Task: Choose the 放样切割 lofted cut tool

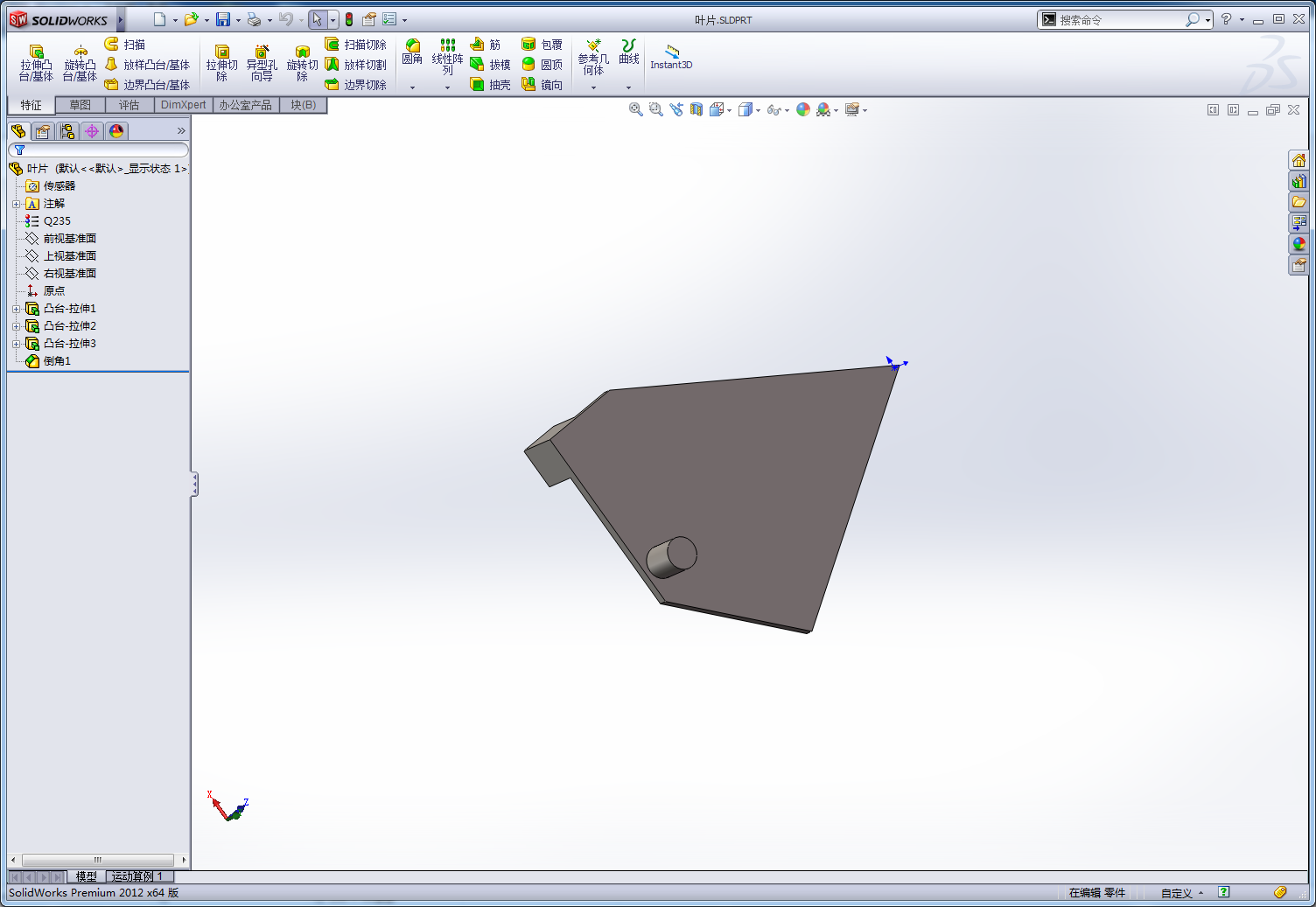Action: 355,65
